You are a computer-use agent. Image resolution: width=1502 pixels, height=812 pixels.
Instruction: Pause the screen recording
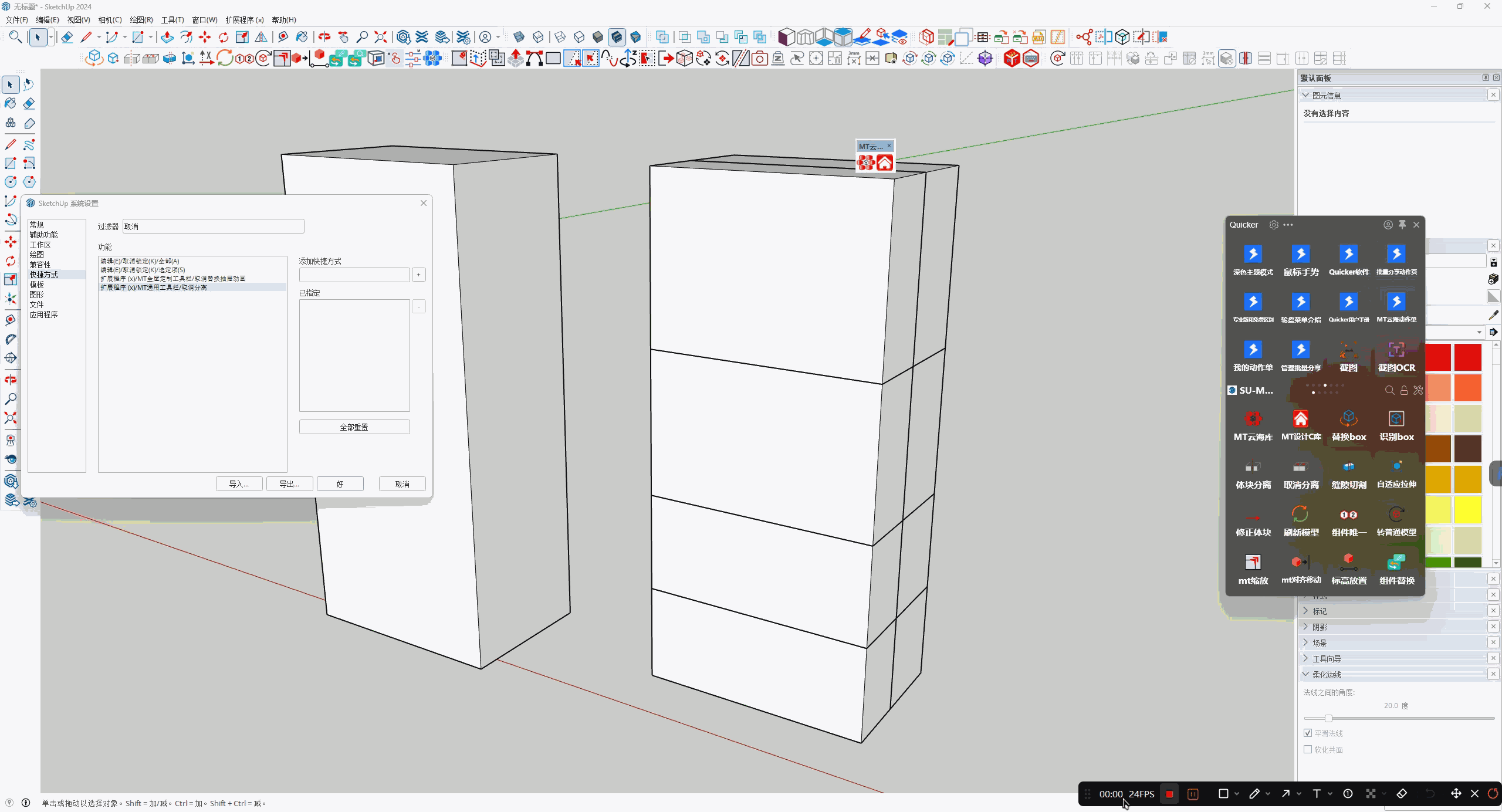(1193, 794)
